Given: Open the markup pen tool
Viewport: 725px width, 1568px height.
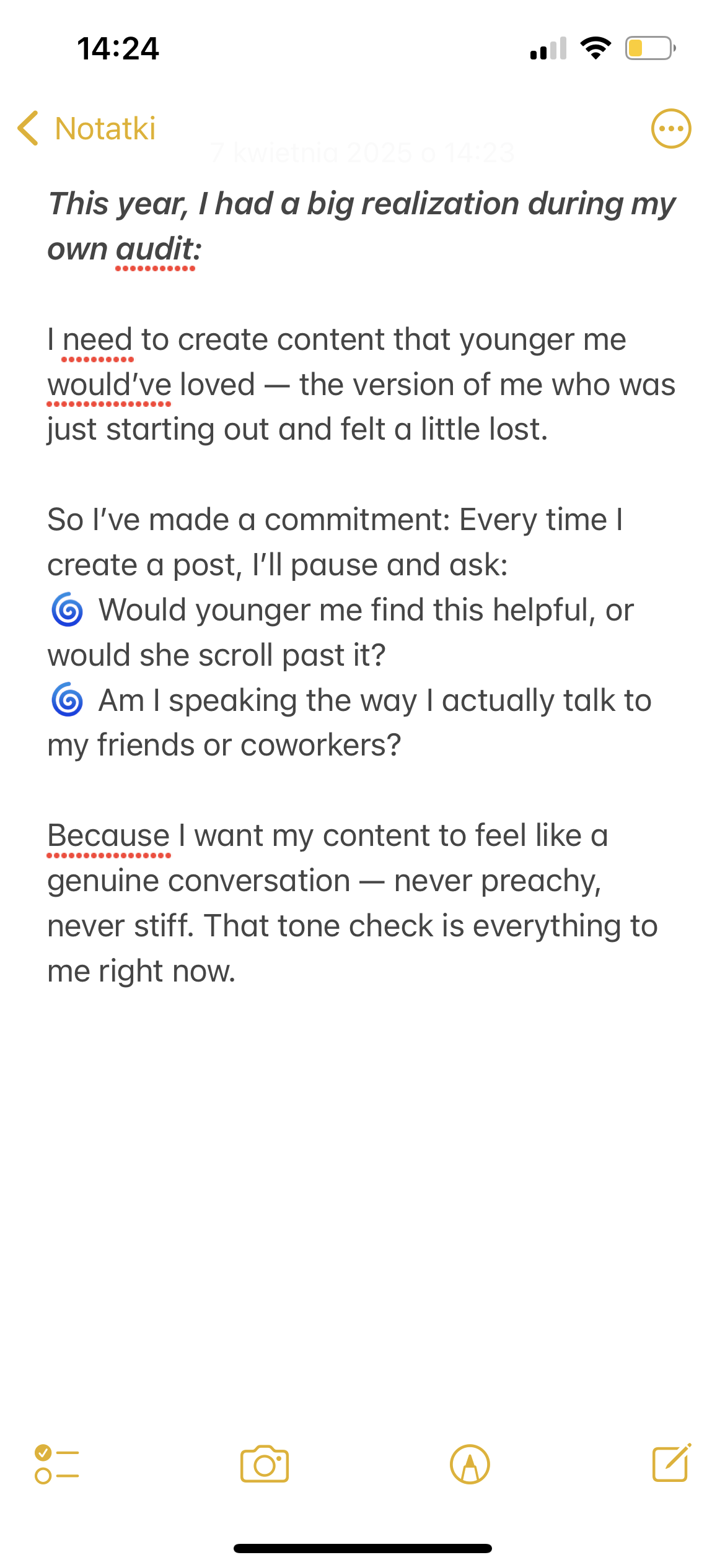Looking at the screenshot, I should coord(470,1464).
